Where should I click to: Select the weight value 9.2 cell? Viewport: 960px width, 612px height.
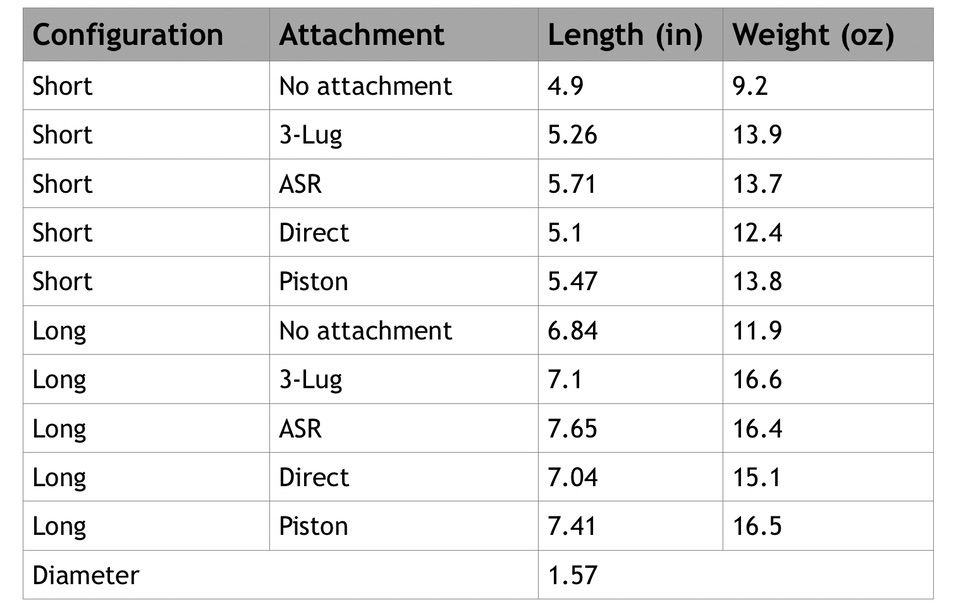(x=828, y=86)
